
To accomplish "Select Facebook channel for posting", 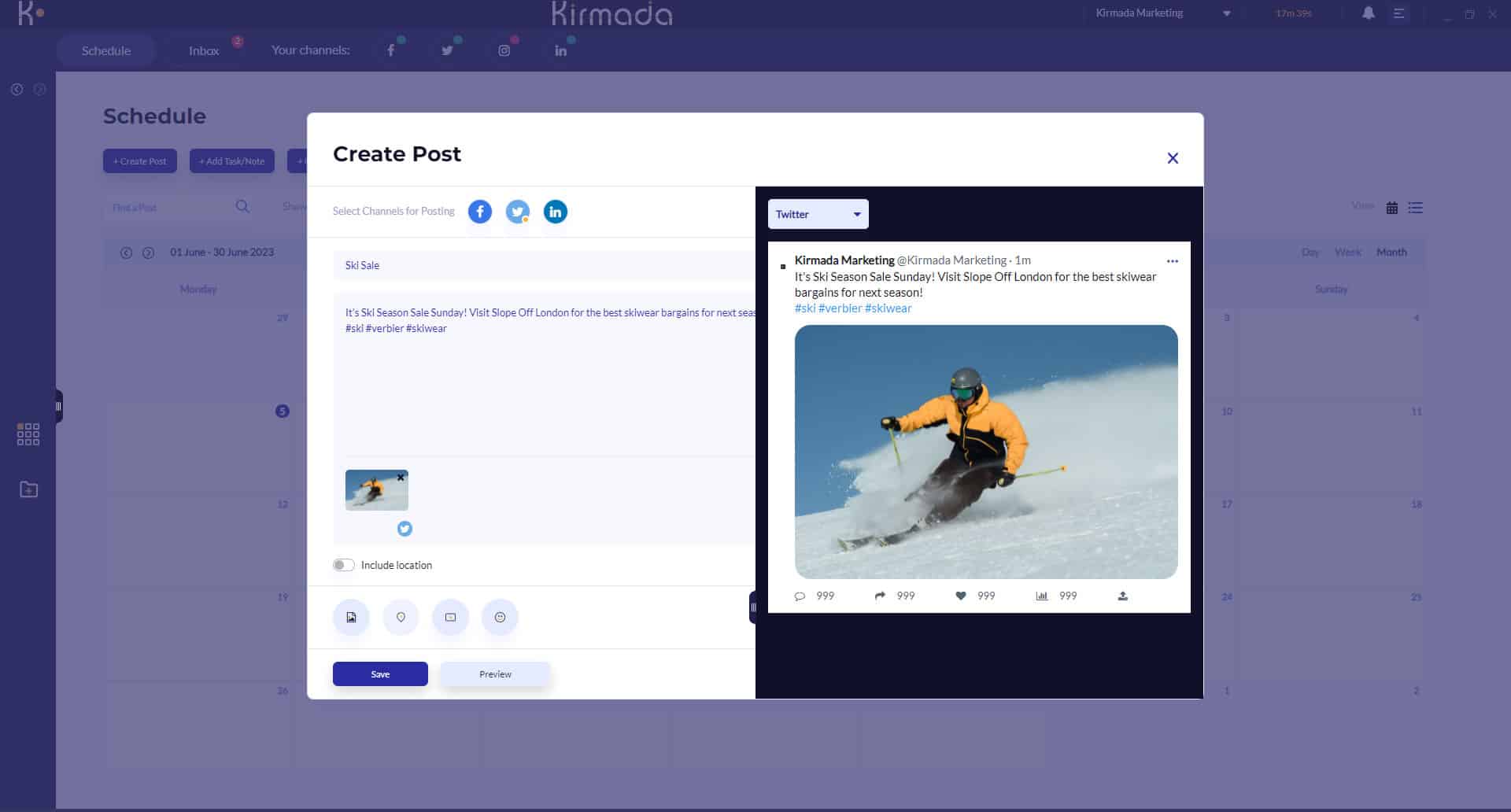I will 480,212.
